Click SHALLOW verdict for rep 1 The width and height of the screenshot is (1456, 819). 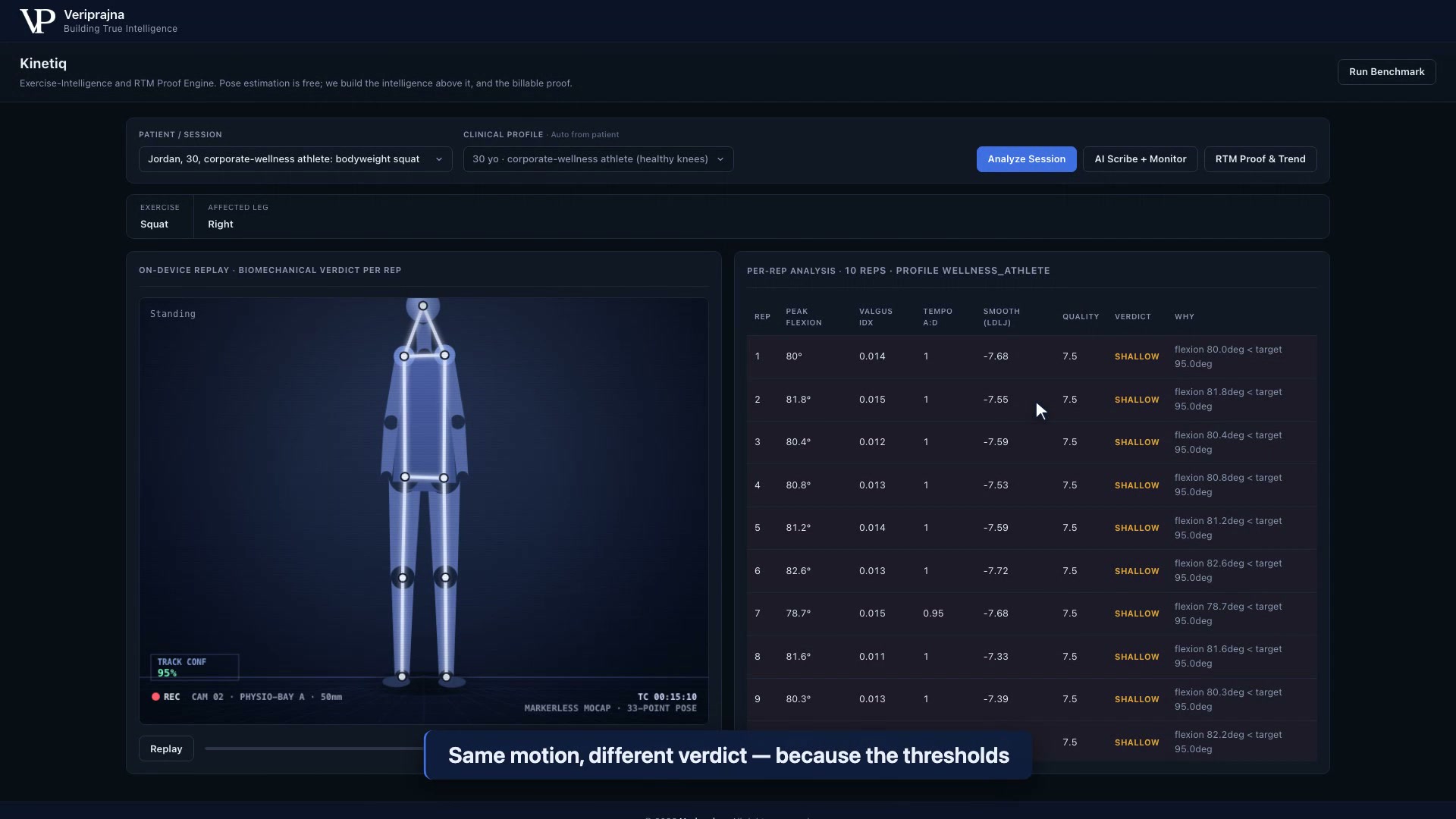click(1137, 356)
